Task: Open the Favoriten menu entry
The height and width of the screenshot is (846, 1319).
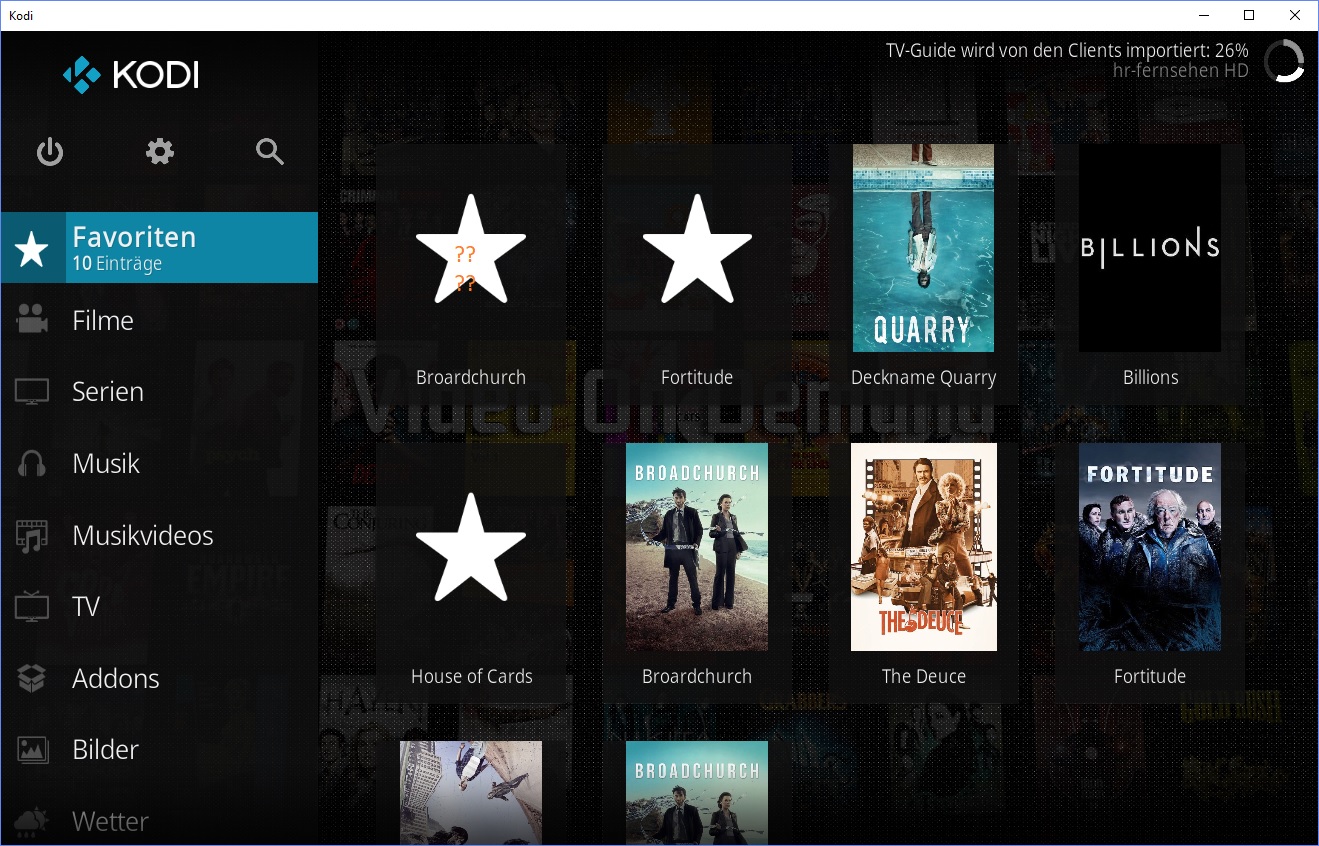Action: tap(159, 248)
